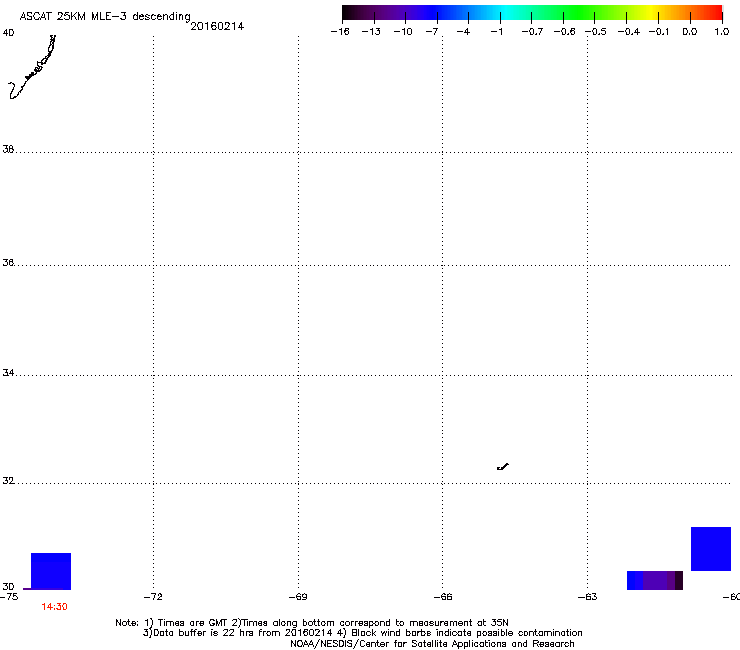Image resolution: width=740 pixels, height=650 pixels.
Task: Click the title text 'ASCAT 25KM MLE-3 descending'
Action: [105, 17]
